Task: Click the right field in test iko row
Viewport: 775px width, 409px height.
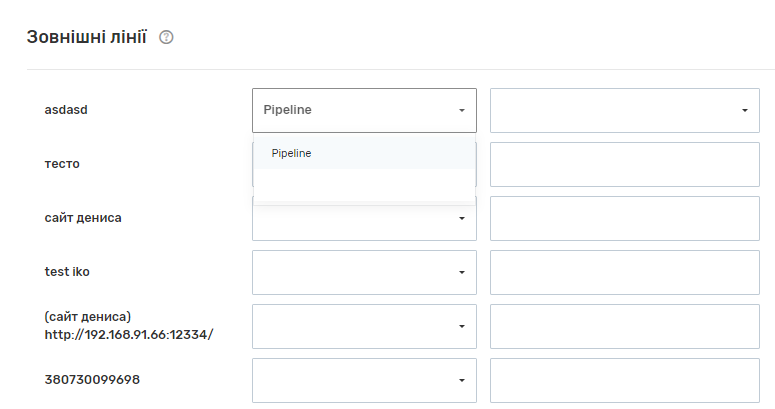Action: (624, 272)
